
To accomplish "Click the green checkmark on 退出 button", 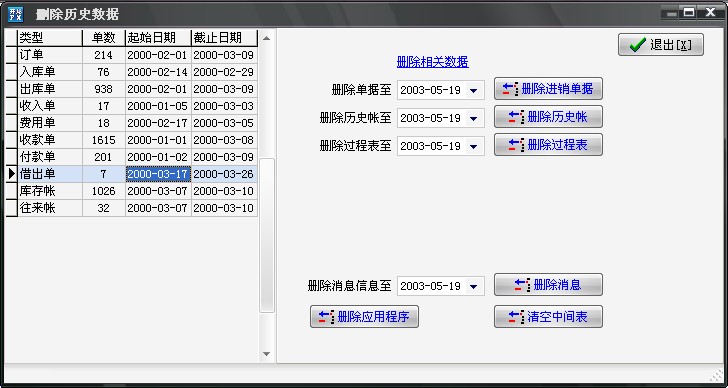I will click(x=638, y=45).
